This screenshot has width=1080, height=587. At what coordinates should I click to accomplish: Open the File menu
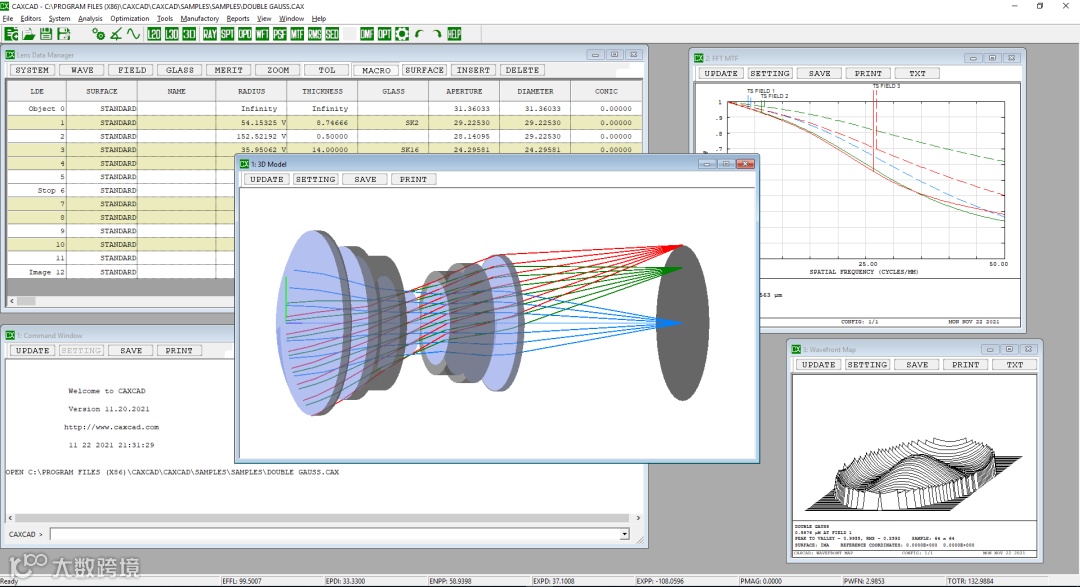pyautogui.click(x=8, y=19)
